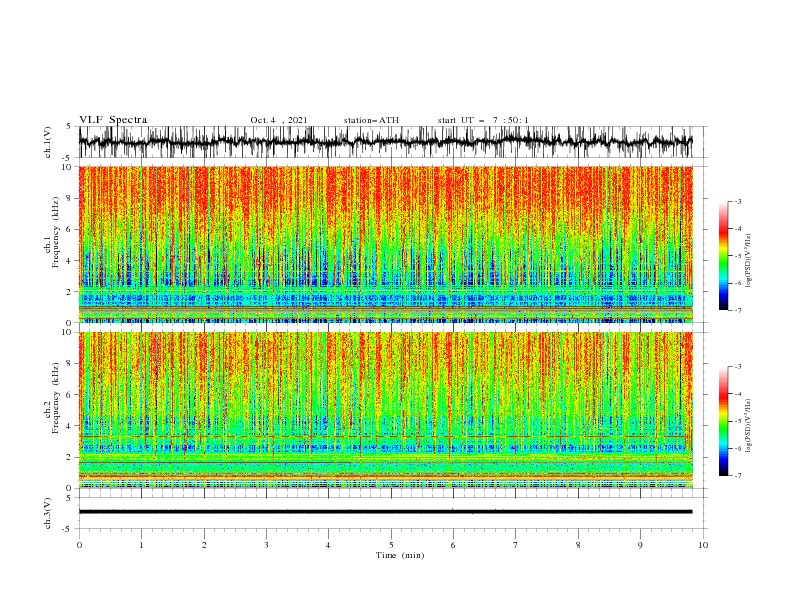Click the 'start UT = 7 : 50: 1' label
Screen dimensions: 792x612
point(482,120)
